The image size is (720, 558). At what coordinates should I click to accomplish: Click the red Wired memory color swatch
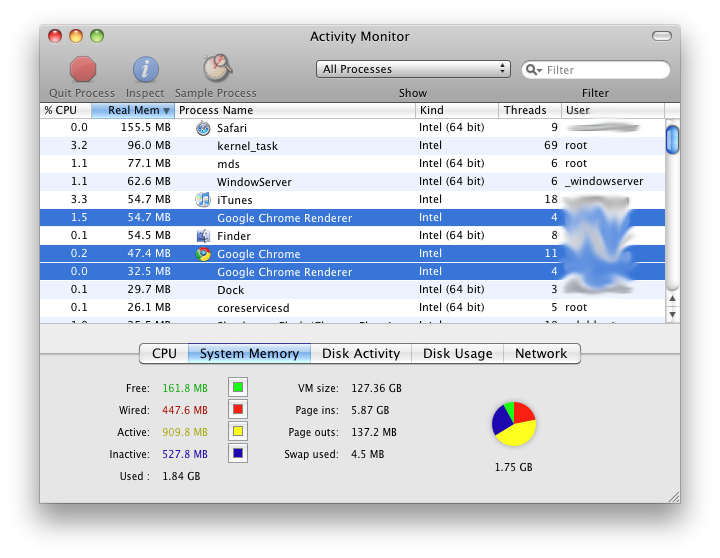238,409
